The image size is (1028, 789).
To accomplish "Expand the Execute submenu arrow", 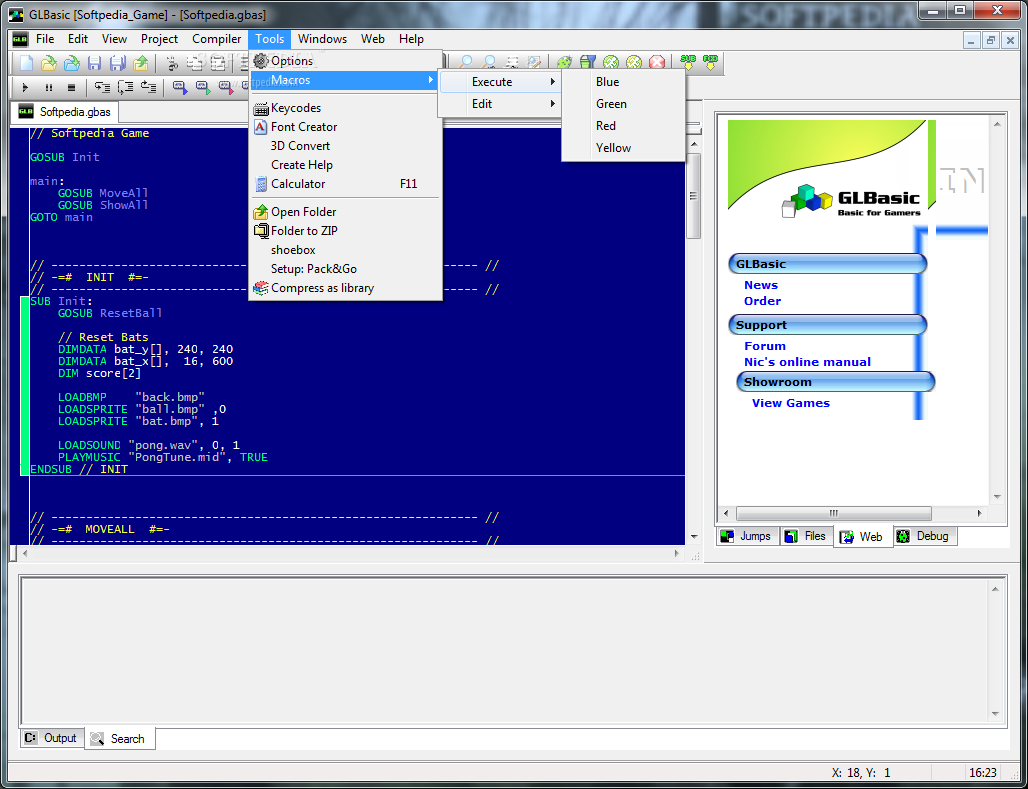I will tap(553, 82).
